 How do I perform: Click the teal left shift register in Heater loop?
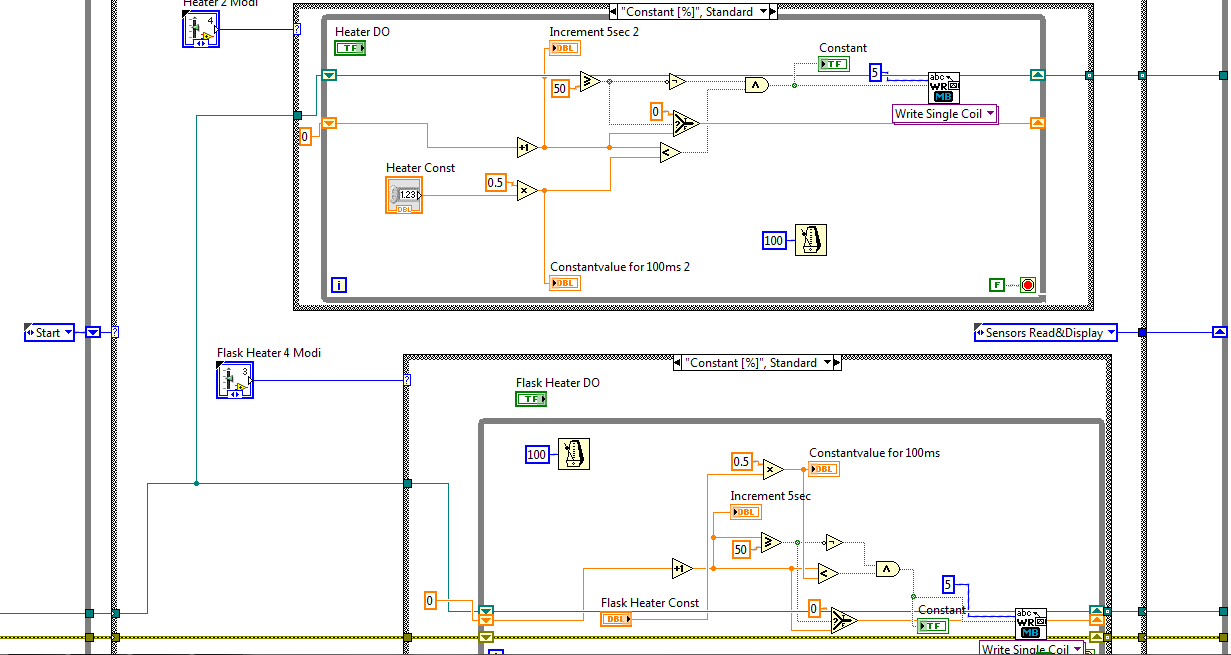pos(330,75)
